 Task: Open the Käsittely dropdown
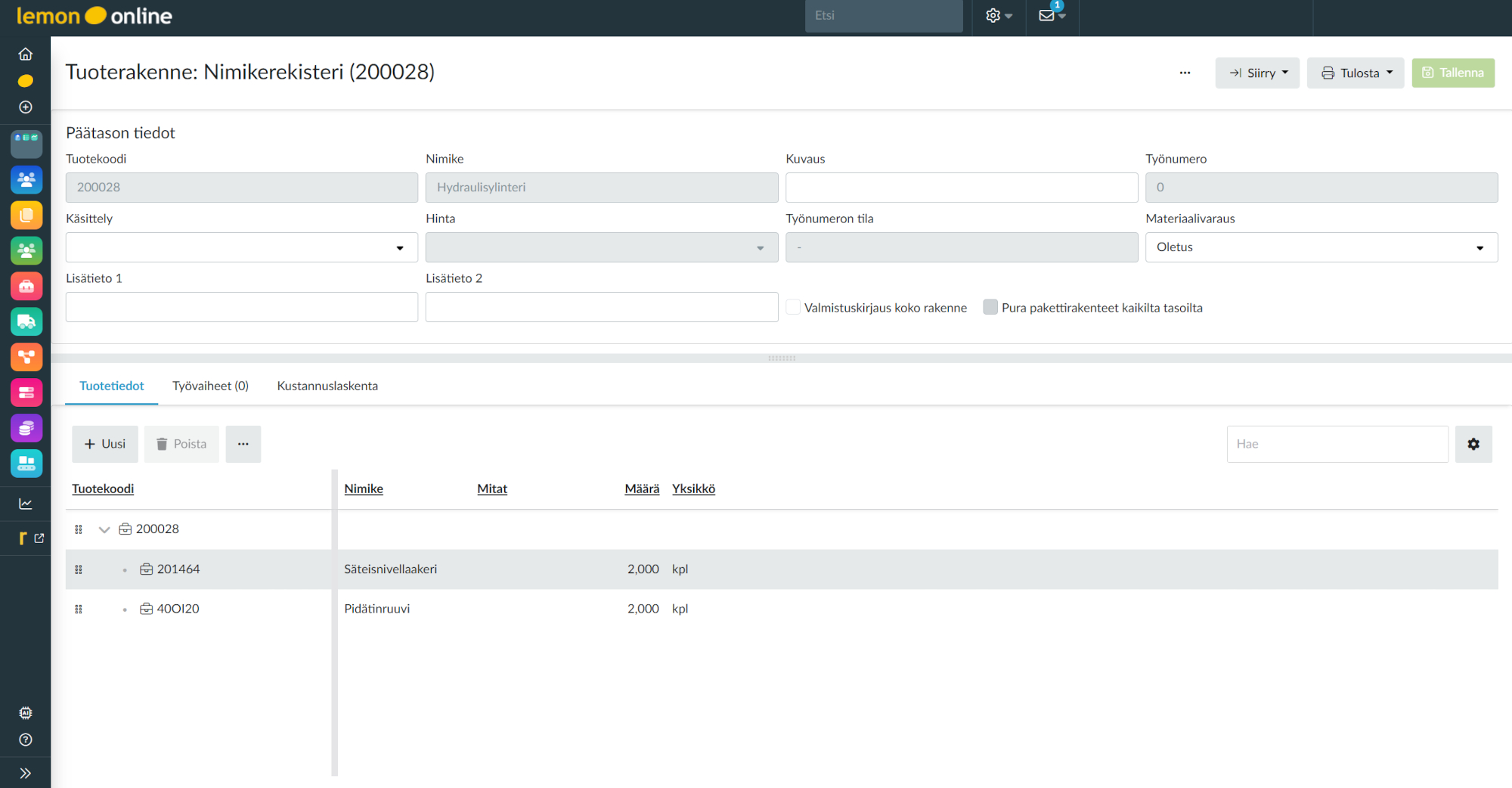tap(241, 247)
